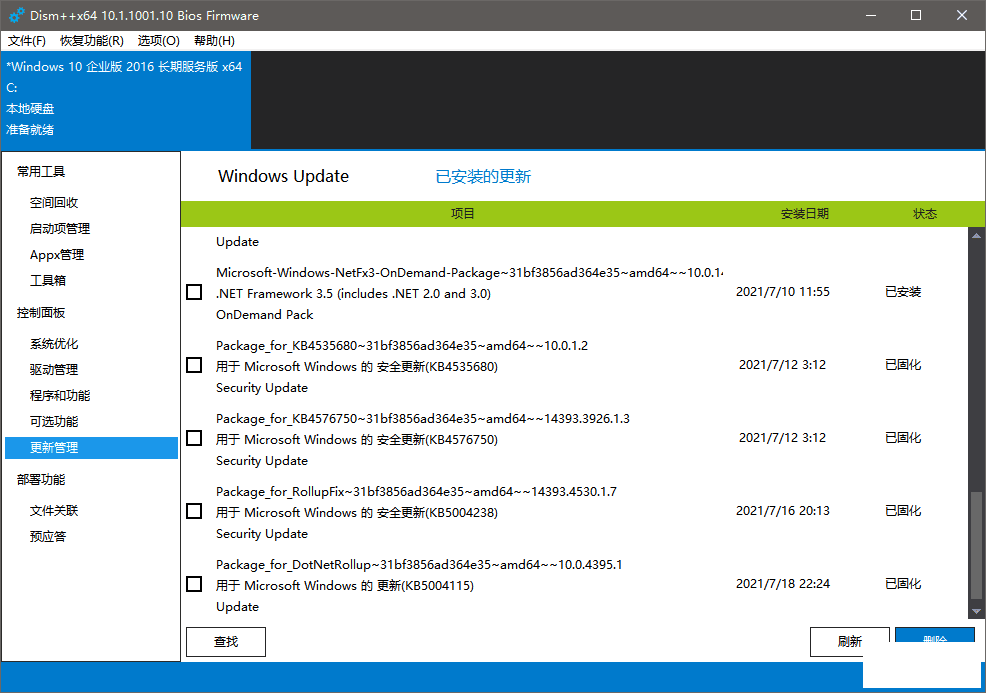This screenshot has height=693, width=986.
Task: Open 文件关联 in the sidebar
Action: click(x=54, y=511)
